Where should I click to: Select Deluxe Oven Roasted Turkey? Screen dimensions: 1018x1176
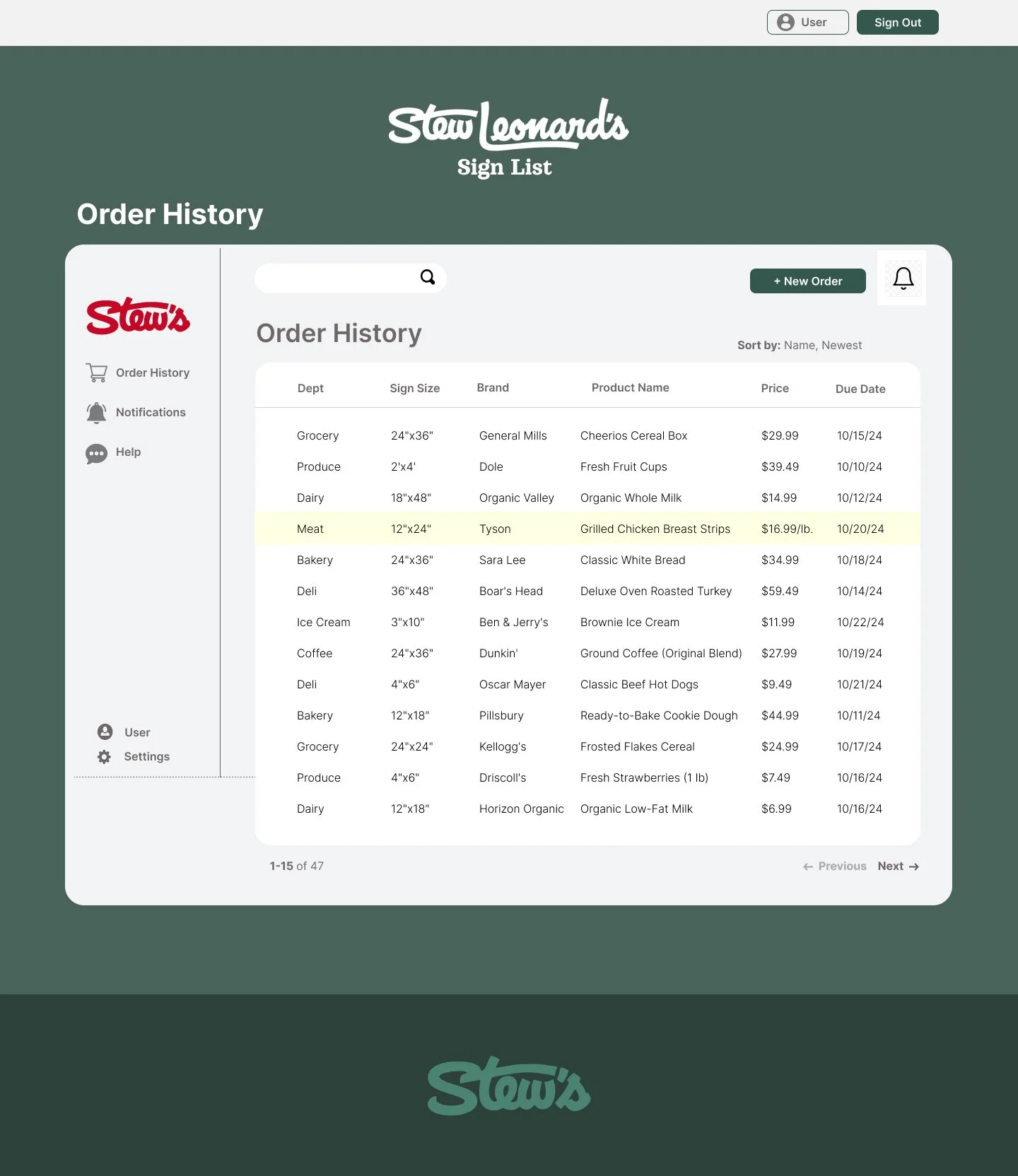[x=656, y=592]
